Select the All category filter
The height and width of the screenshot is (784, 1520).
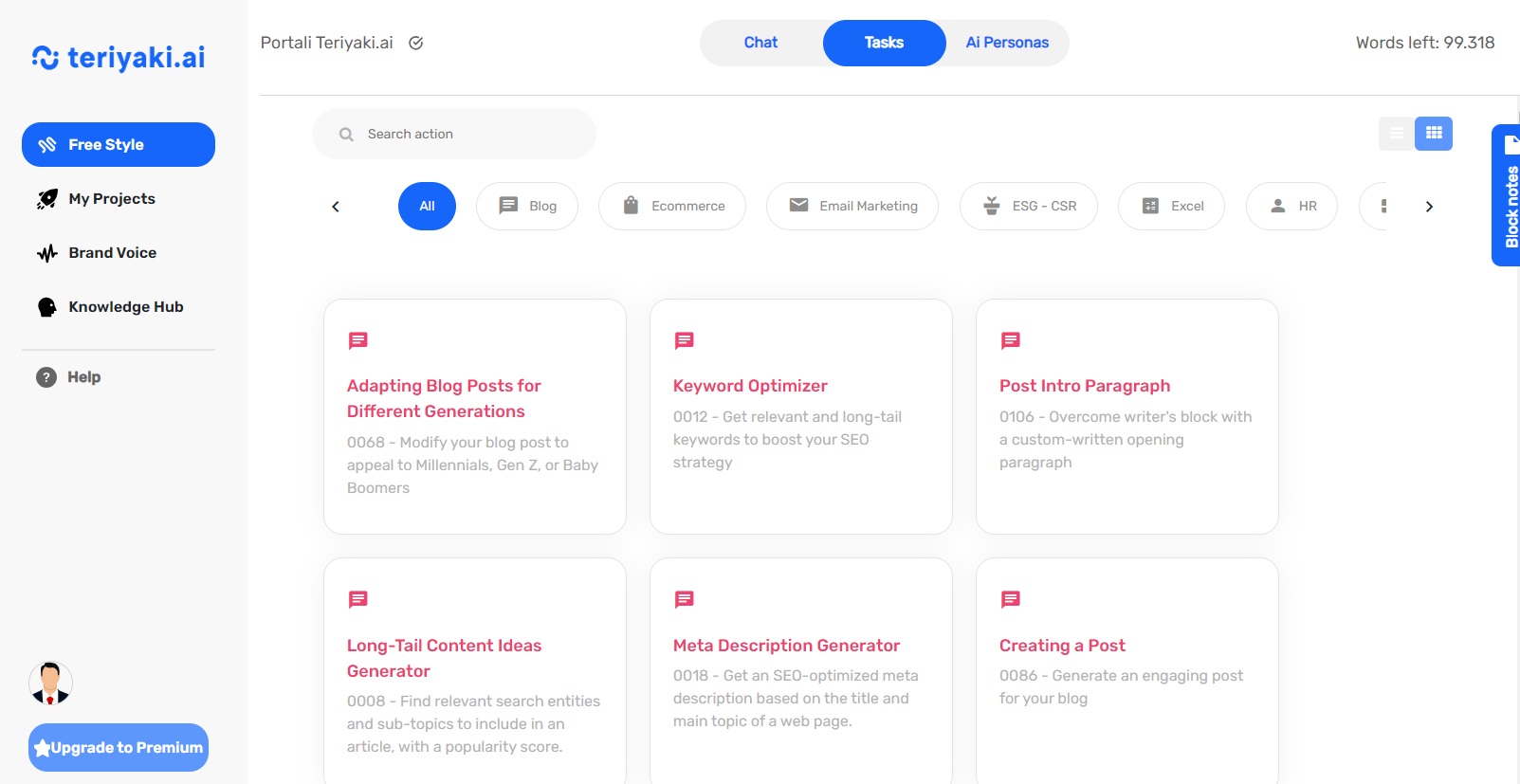[x=427, y=206]
